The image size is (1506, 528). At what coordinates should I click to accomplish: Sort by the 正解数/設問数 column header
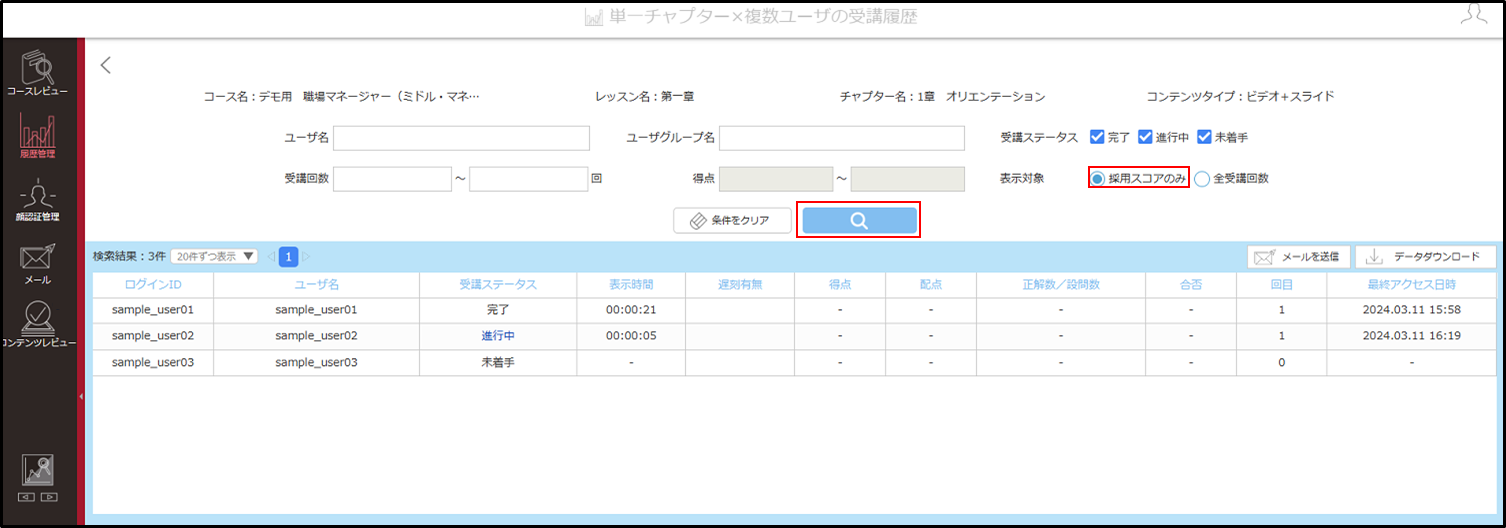tap(1061, 285)
